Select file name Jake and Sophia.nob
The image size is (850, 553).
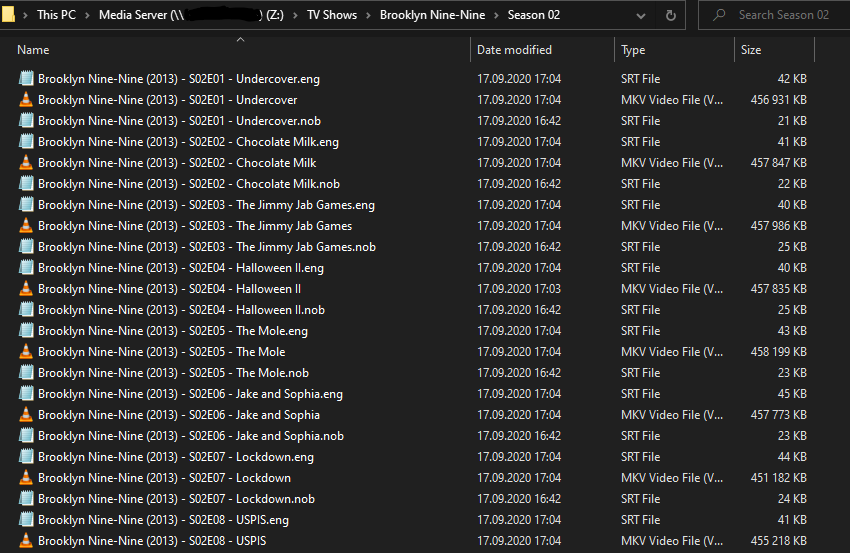click(x=191, y=436)
